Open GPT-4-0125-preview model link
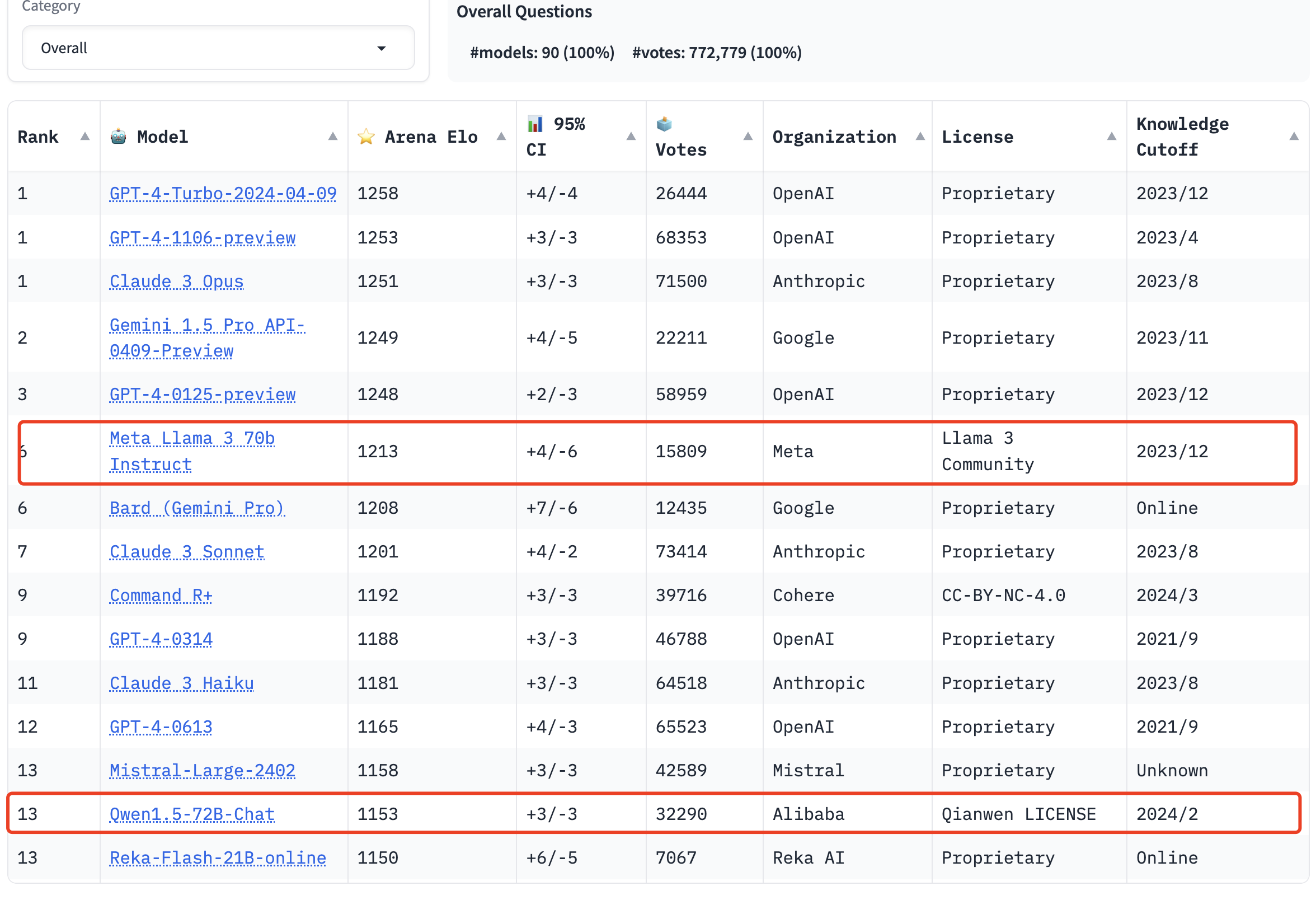The height and width of the screenshot is (900, 1316). tap(203, 395)
